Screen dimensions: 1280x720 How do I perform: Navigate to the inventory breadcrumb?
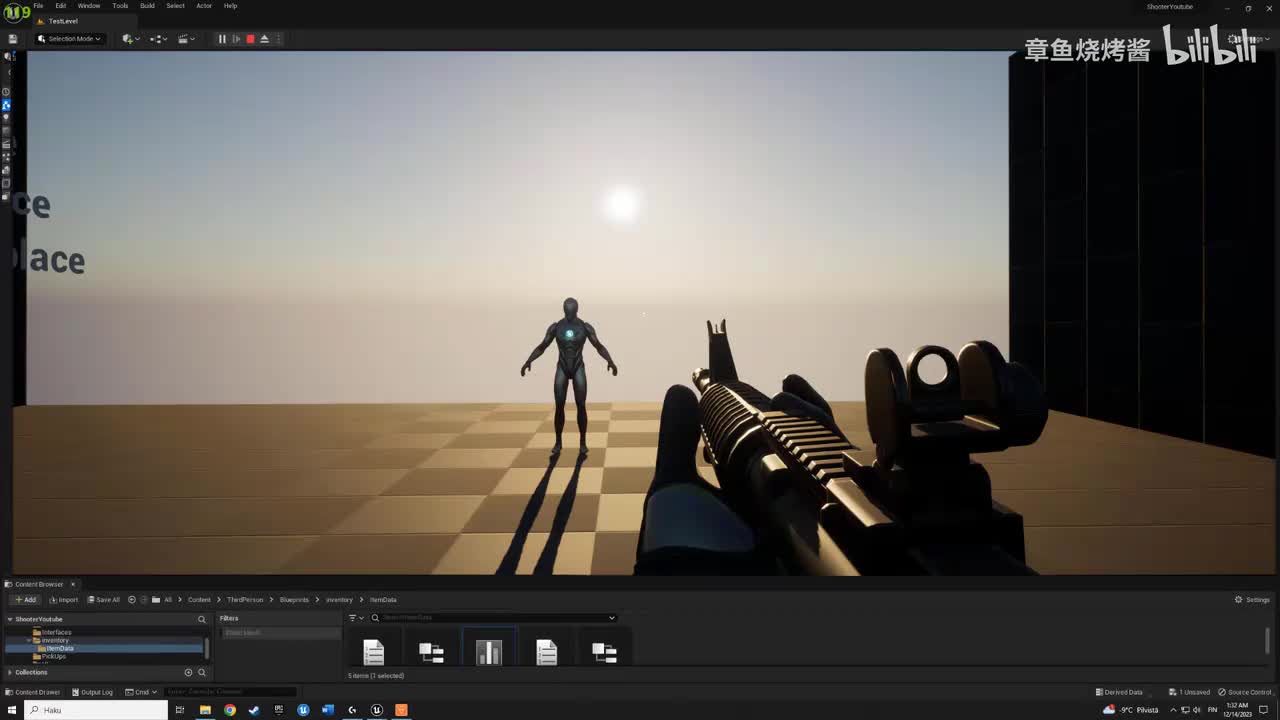pos(339,600)
